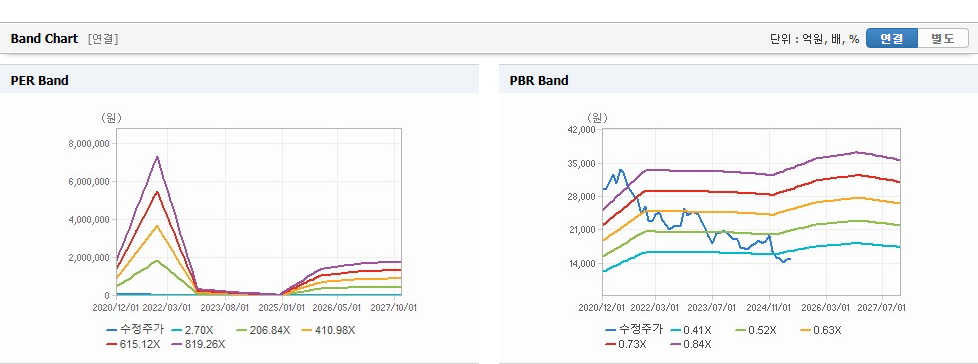Click the 2026/05/01 date label
Screen dimensions: 978x364
point(336,307)
